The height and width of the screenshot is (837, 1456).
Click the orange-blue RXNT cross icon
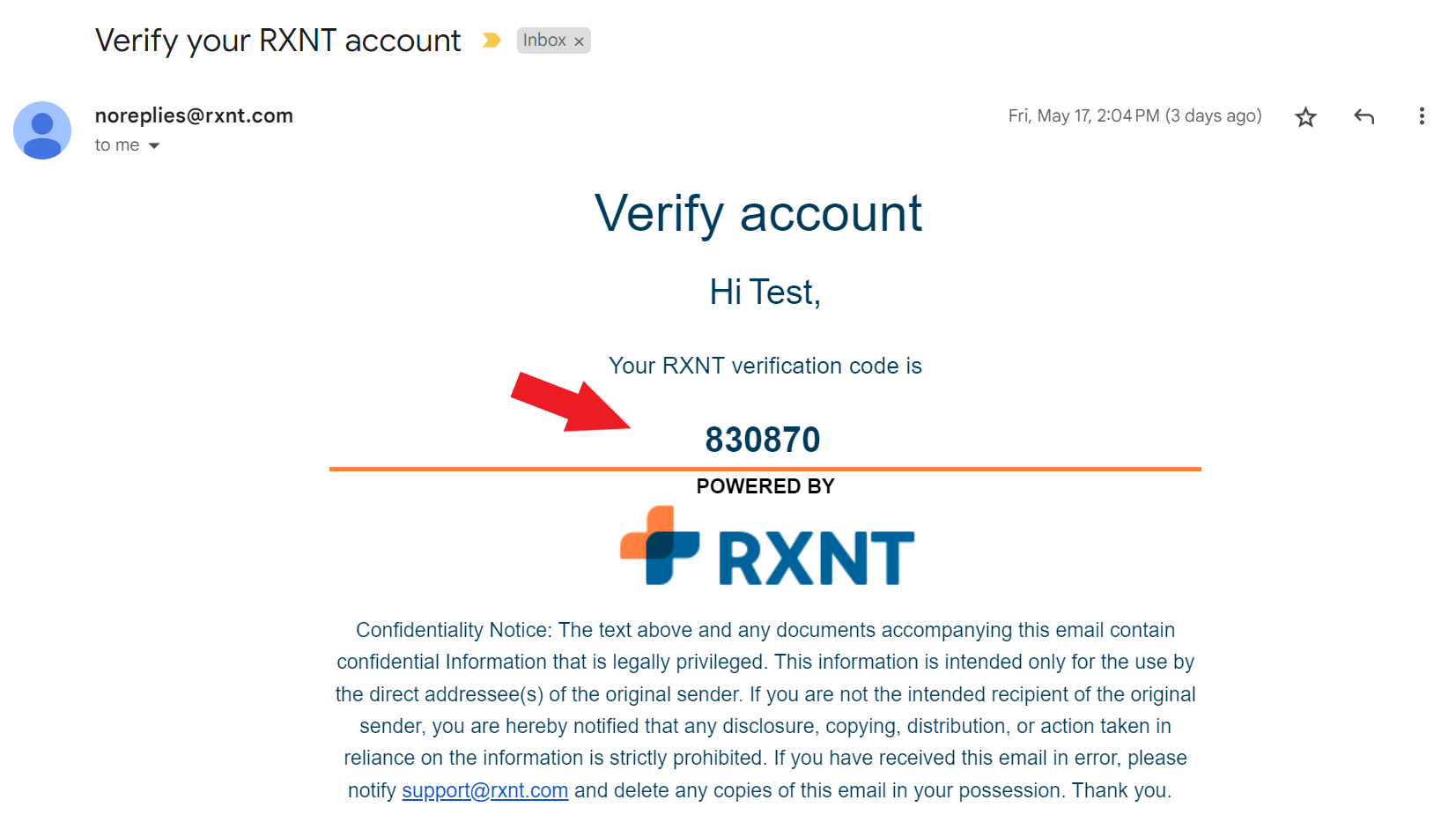[x=660, y=545]
